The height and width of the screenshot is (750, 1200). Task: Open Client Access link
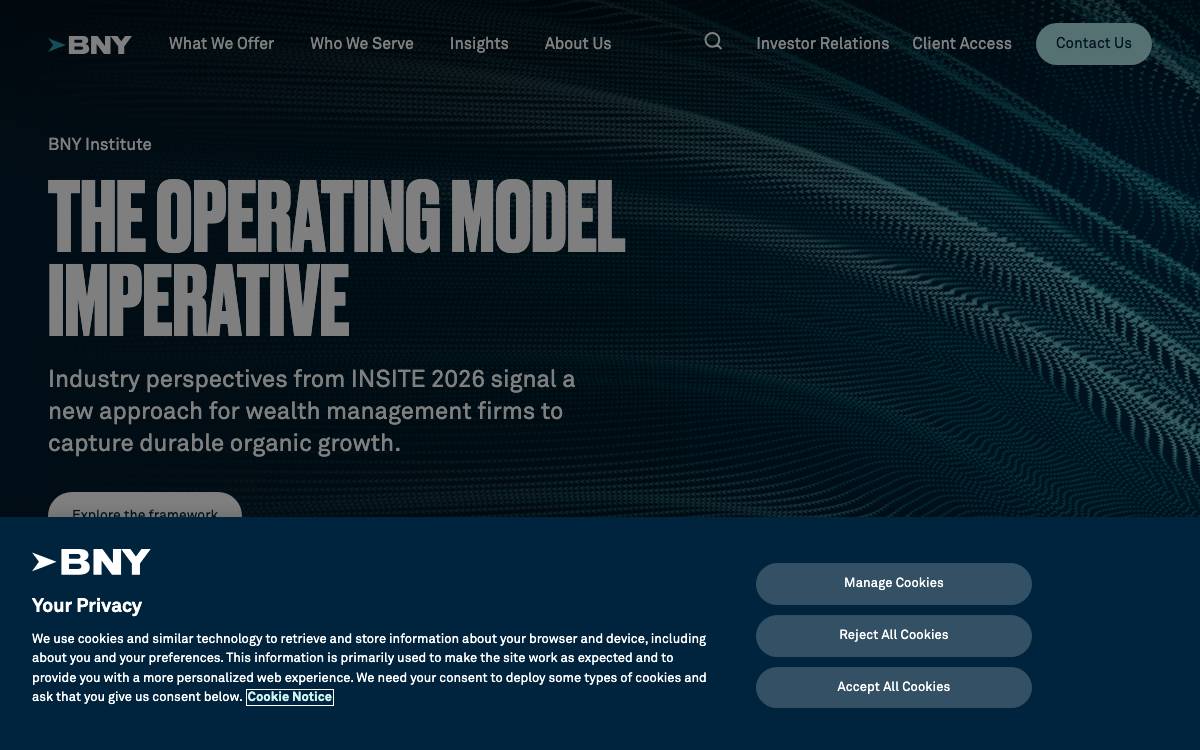click(962, 44)
